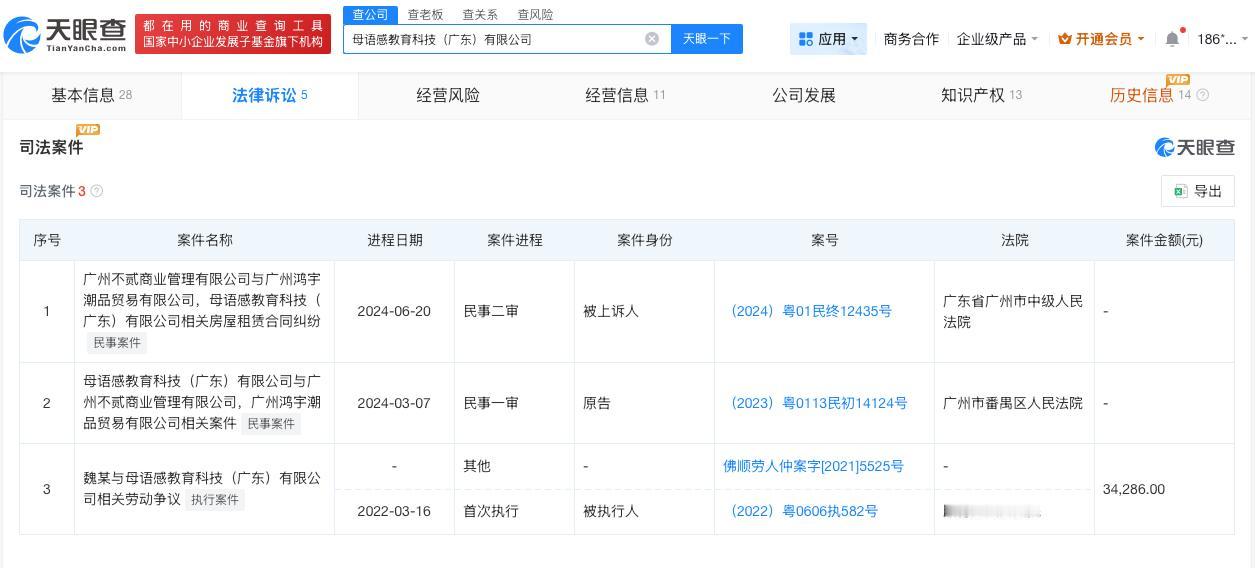This screenshot has width=1255, height=568.
Task: Open the 公司发展 tab
Action: tap(803, 95)
